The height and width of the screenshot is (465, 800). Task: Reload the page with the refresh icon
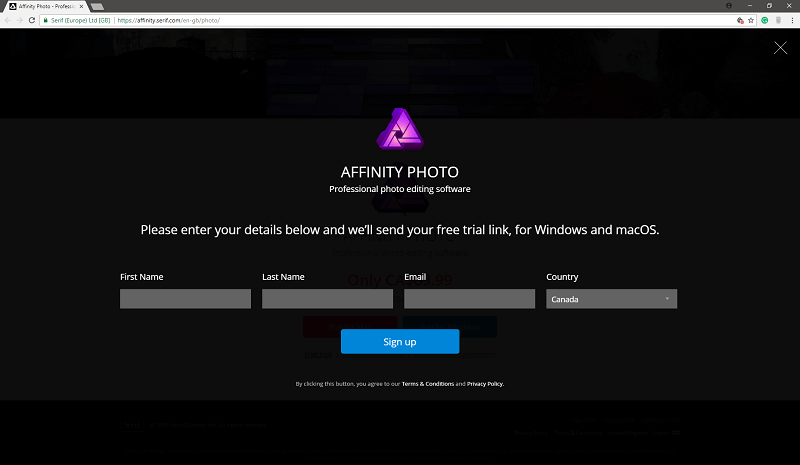tap(32, 20)
